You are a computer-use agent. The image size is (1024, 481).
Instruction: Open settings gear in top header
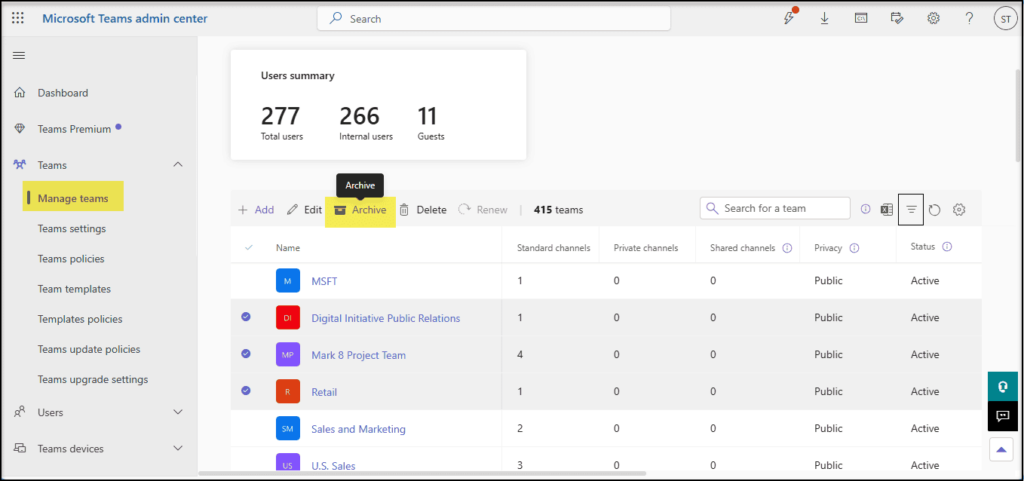933,18
